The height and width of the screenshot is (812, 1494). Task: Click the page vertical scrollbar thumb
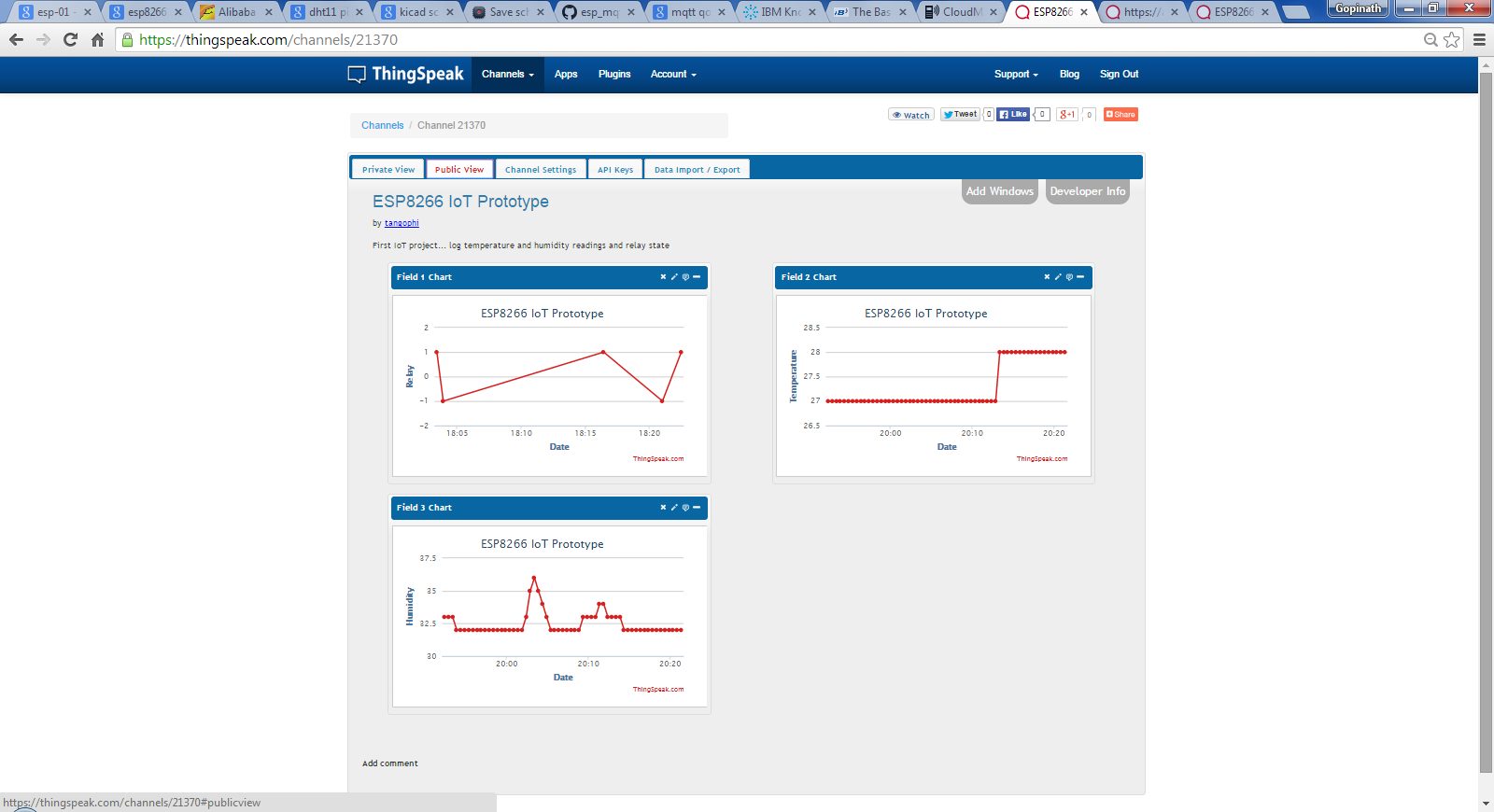(1486, 423)
